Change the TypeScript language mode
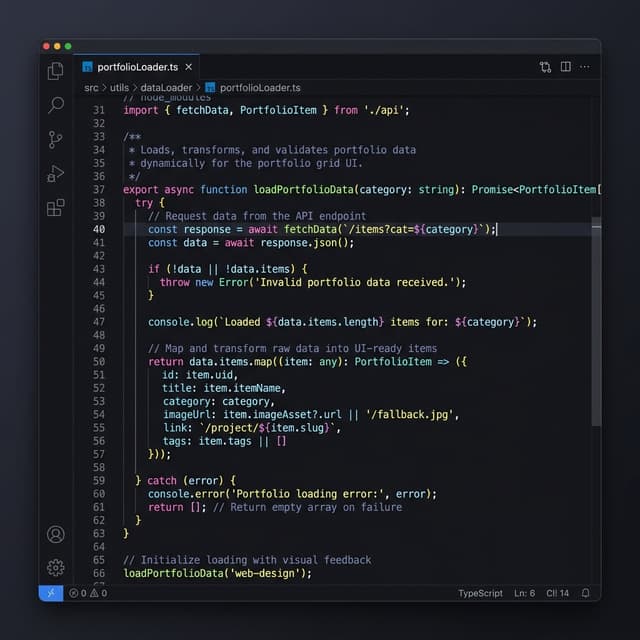This screenshot has width=640, height=640. 480,593
